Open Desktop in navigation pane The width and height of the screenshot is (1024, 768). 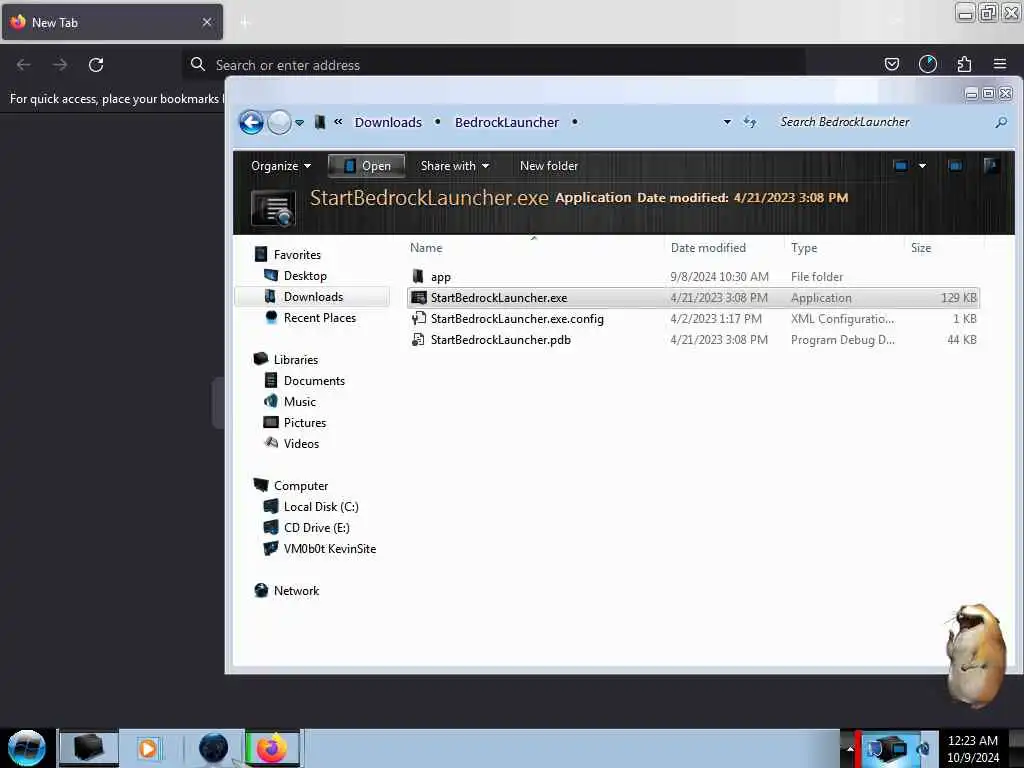point(305,276)
